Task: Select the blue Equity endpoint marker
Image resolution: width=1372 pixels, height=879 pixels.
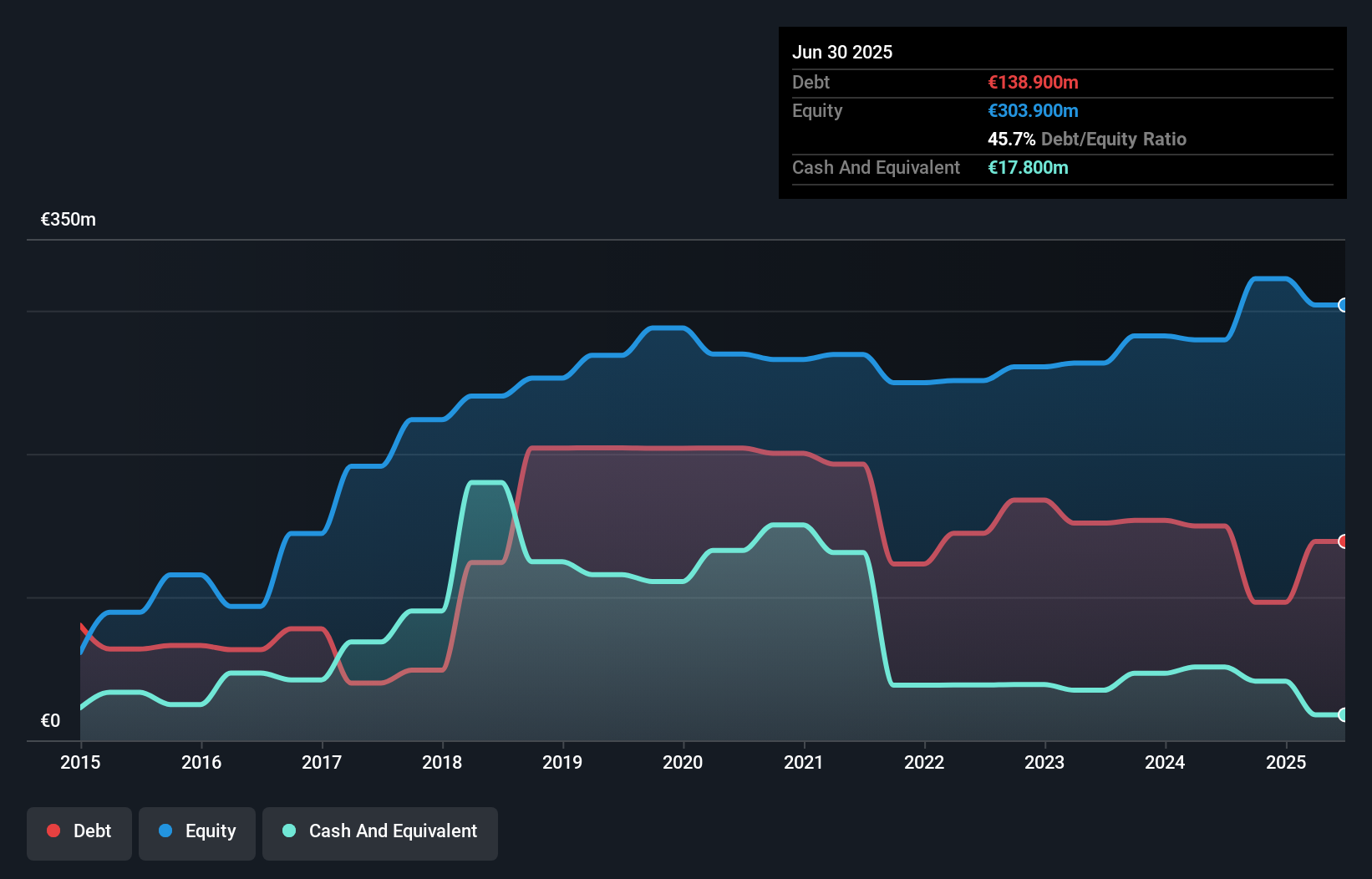Action: (1343, 305)
